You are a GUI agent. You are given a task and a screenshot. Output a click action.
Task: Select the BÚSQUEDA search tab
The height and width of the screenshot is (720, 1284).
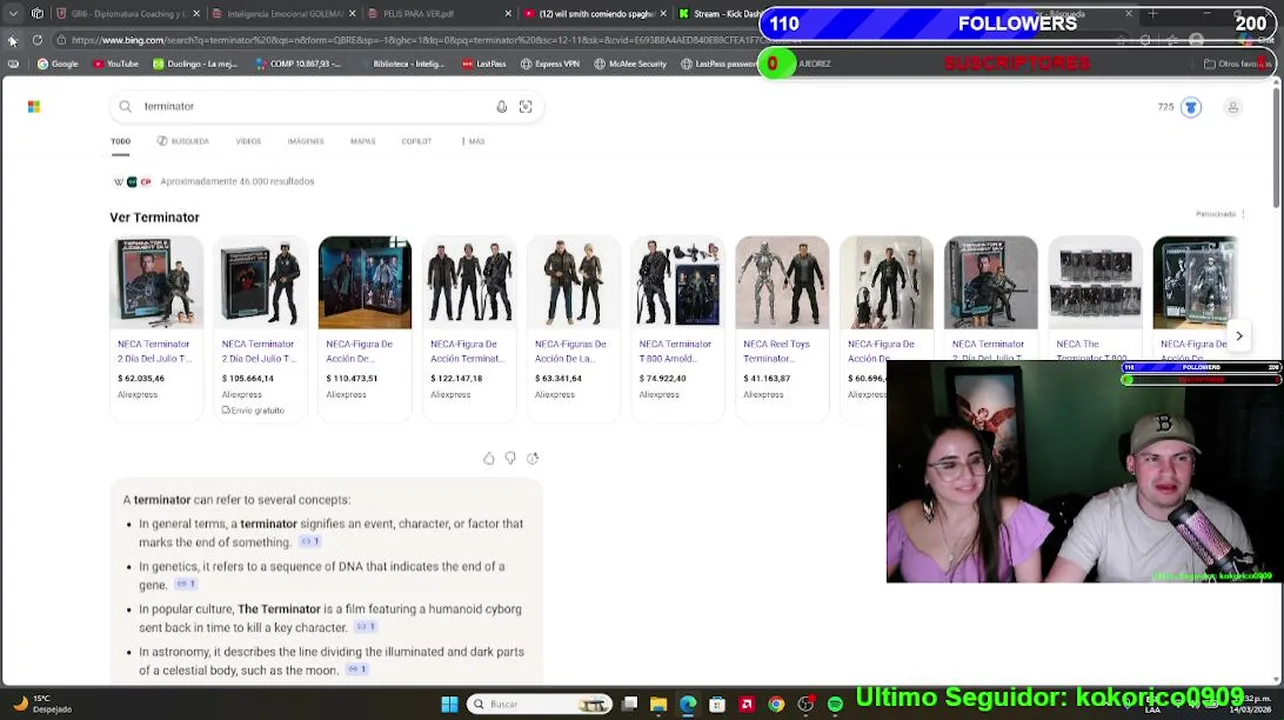click(183, 141)
